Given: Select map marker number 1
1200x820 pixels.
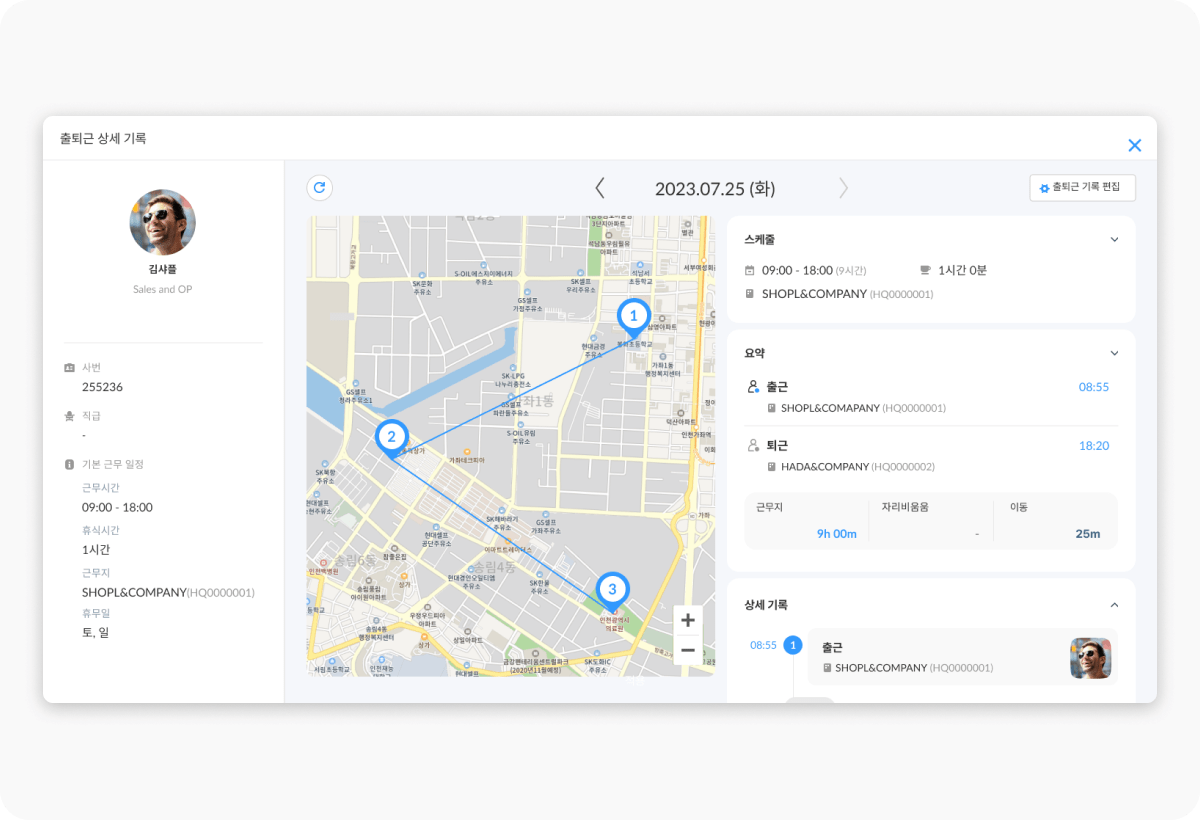Looking at the screenshot, I should [x=632, y=318].
